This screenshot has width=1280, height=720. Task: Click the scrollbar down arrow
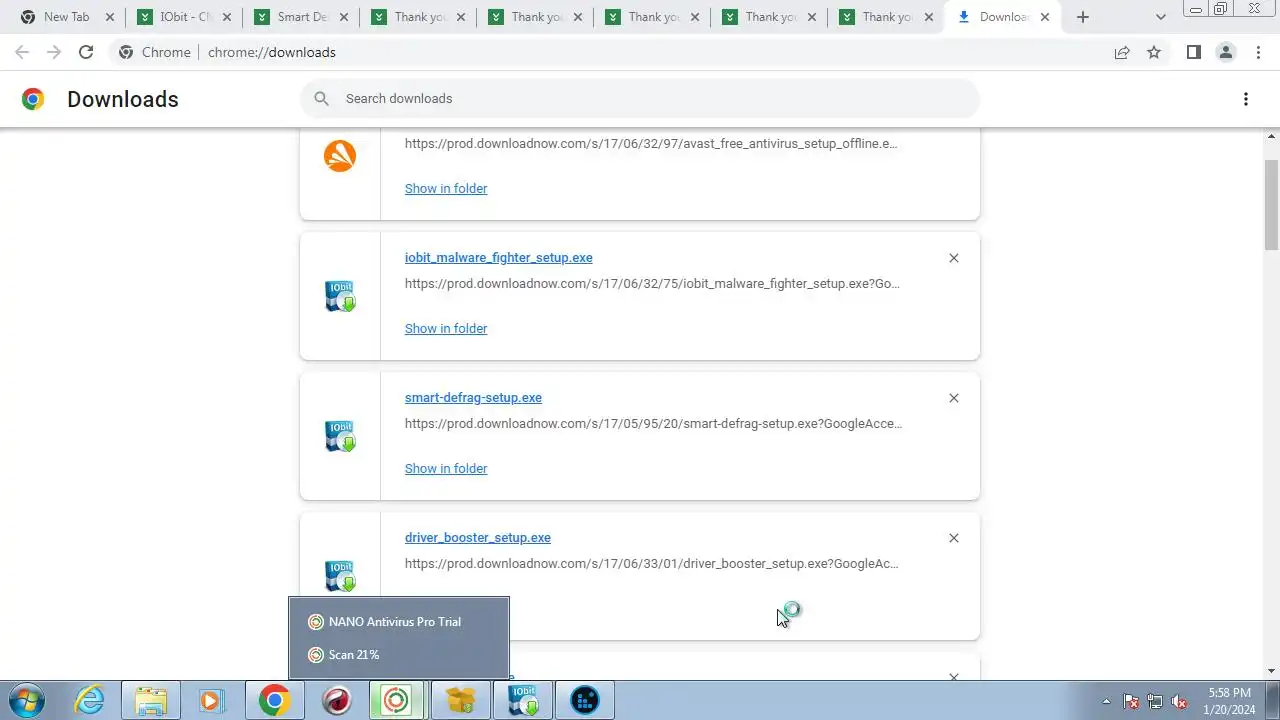pyautogui.click(x=1272, y=671)
